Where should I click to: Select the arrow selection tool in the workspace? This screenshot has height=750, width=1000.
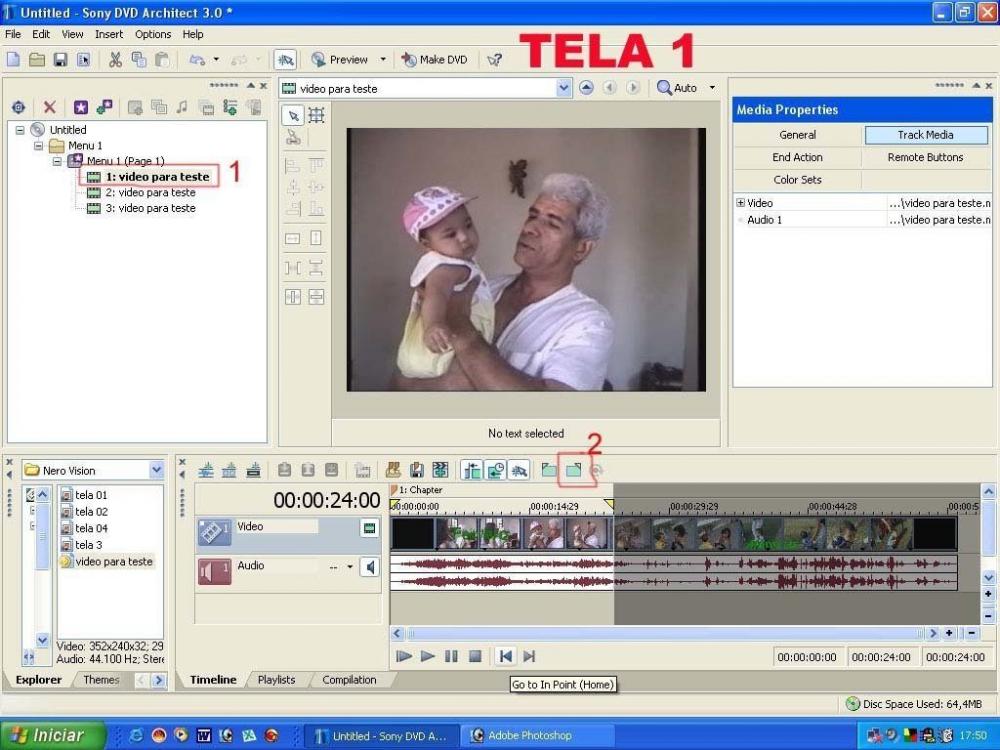tap(292, 115)
